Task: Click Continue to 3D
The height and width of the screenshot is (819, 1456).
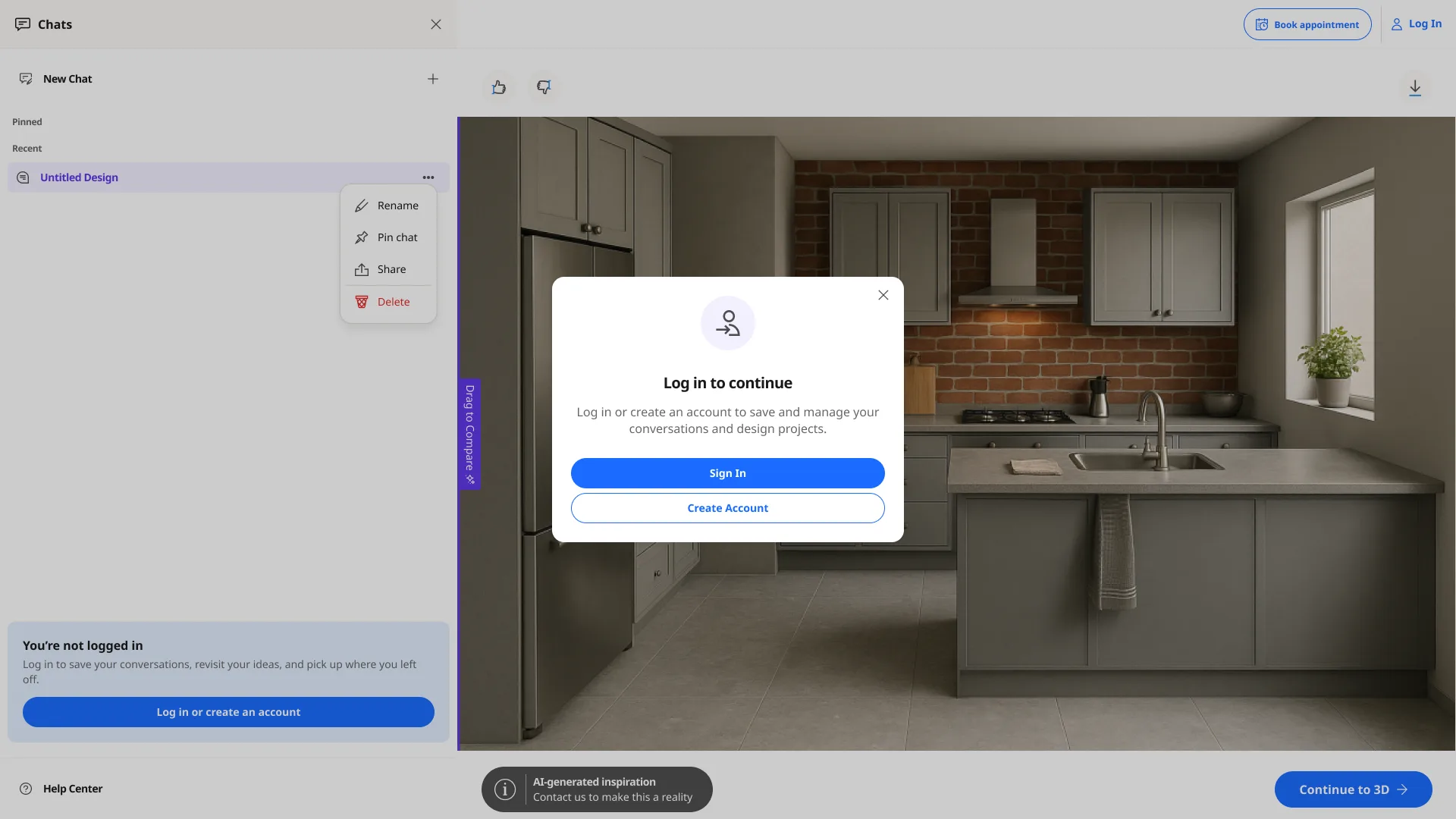Action: 1354,789
